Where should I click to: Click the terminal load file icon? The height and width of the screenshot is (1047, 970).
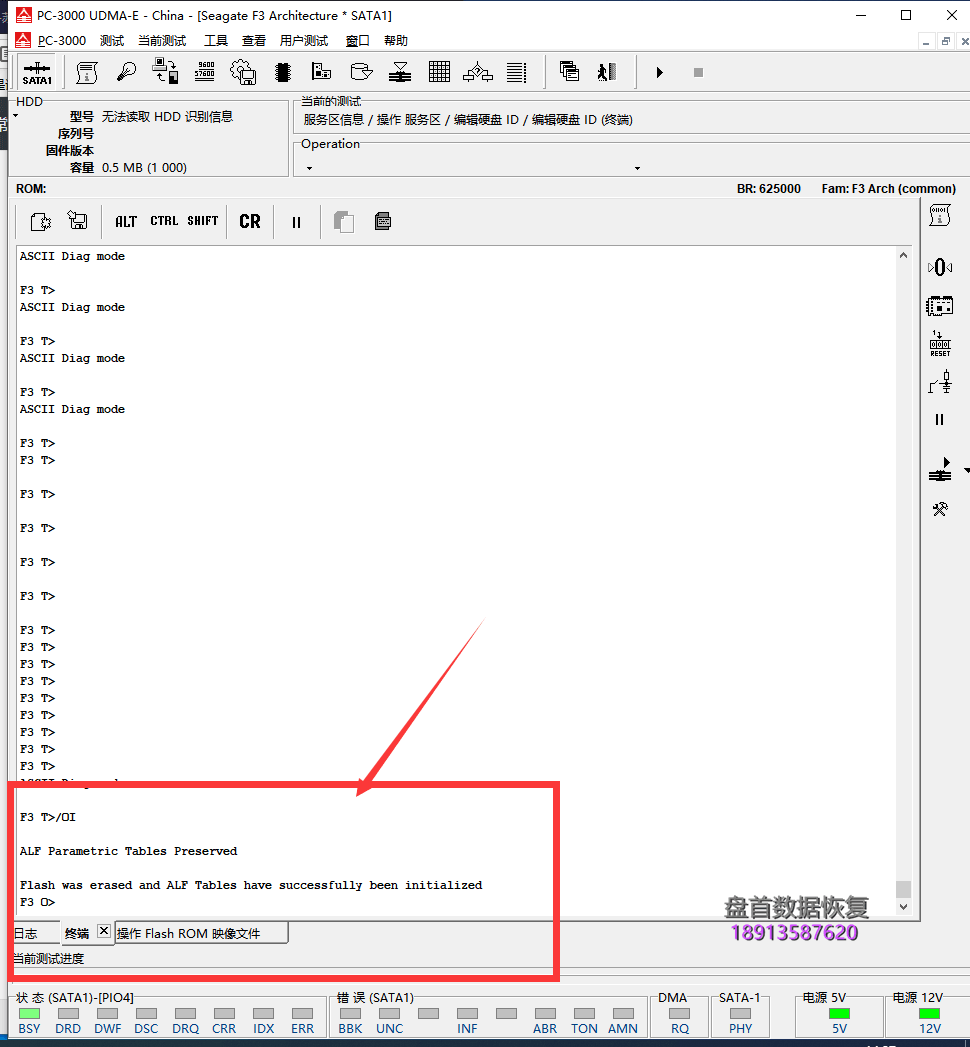[41, 221]
